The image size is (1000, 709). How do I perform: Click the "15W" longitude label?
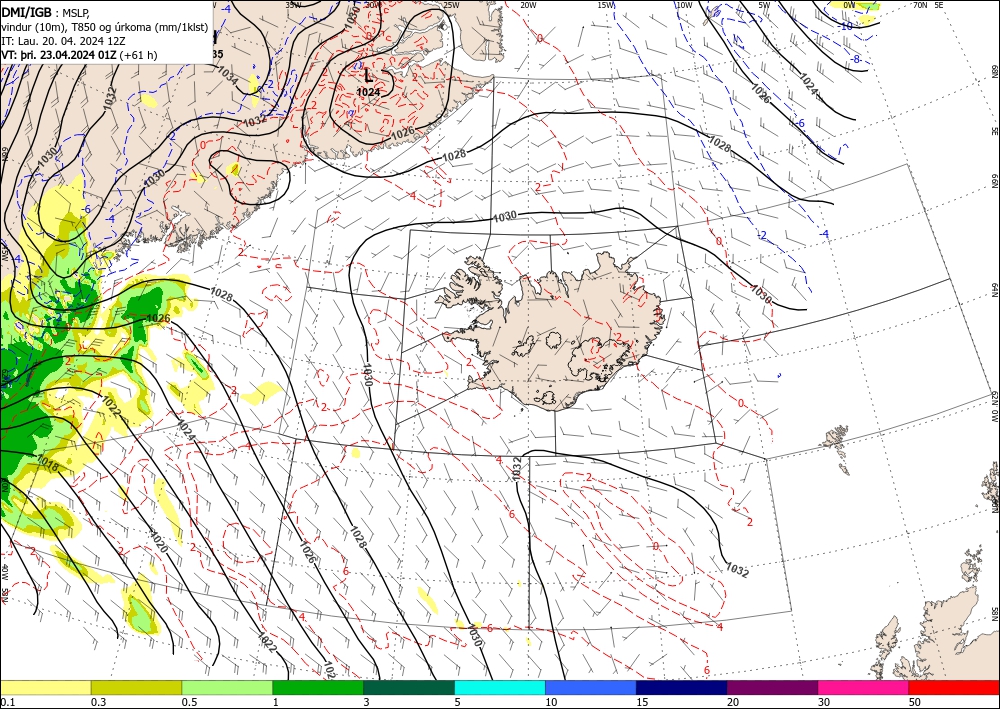[606, 5]
